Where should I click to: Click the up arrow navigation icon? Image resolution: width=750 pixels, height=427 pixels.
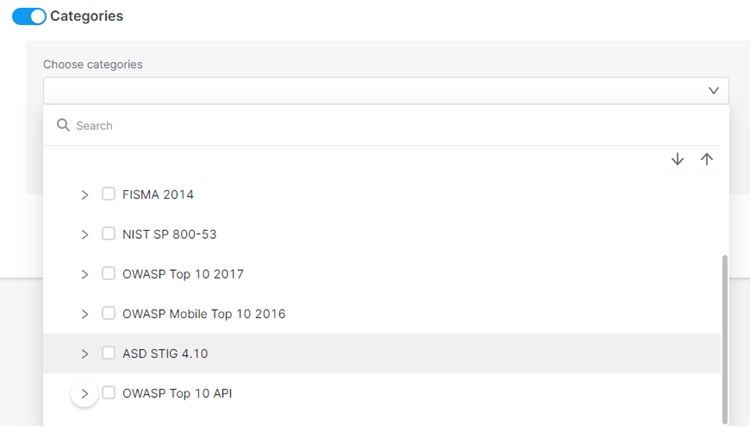tap(707, 159)
